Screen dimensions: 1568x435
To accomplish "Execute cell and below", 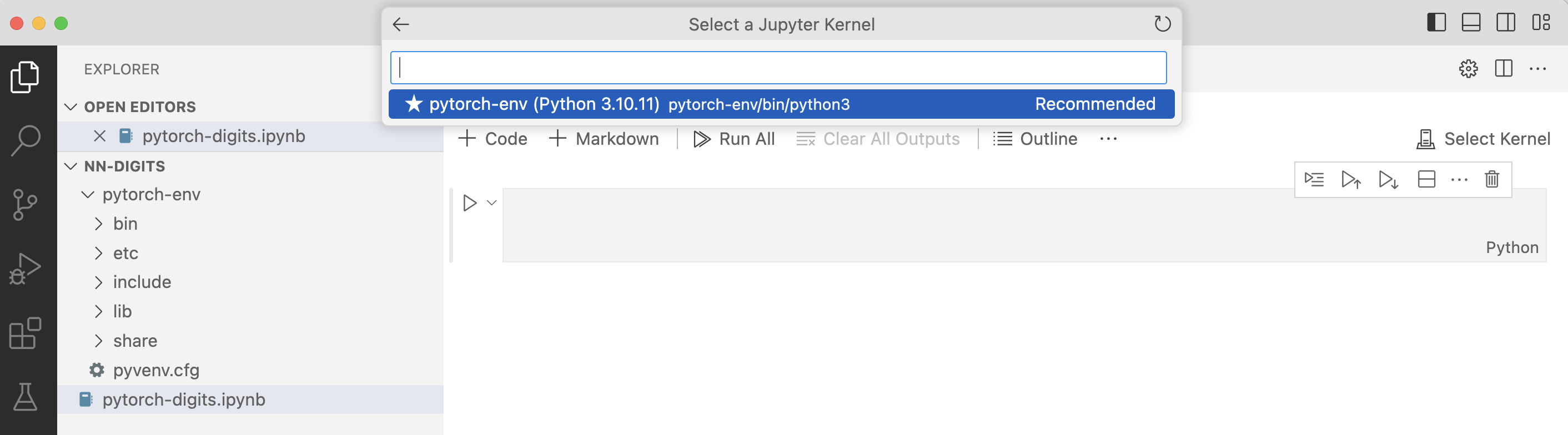I will 1388,179.
